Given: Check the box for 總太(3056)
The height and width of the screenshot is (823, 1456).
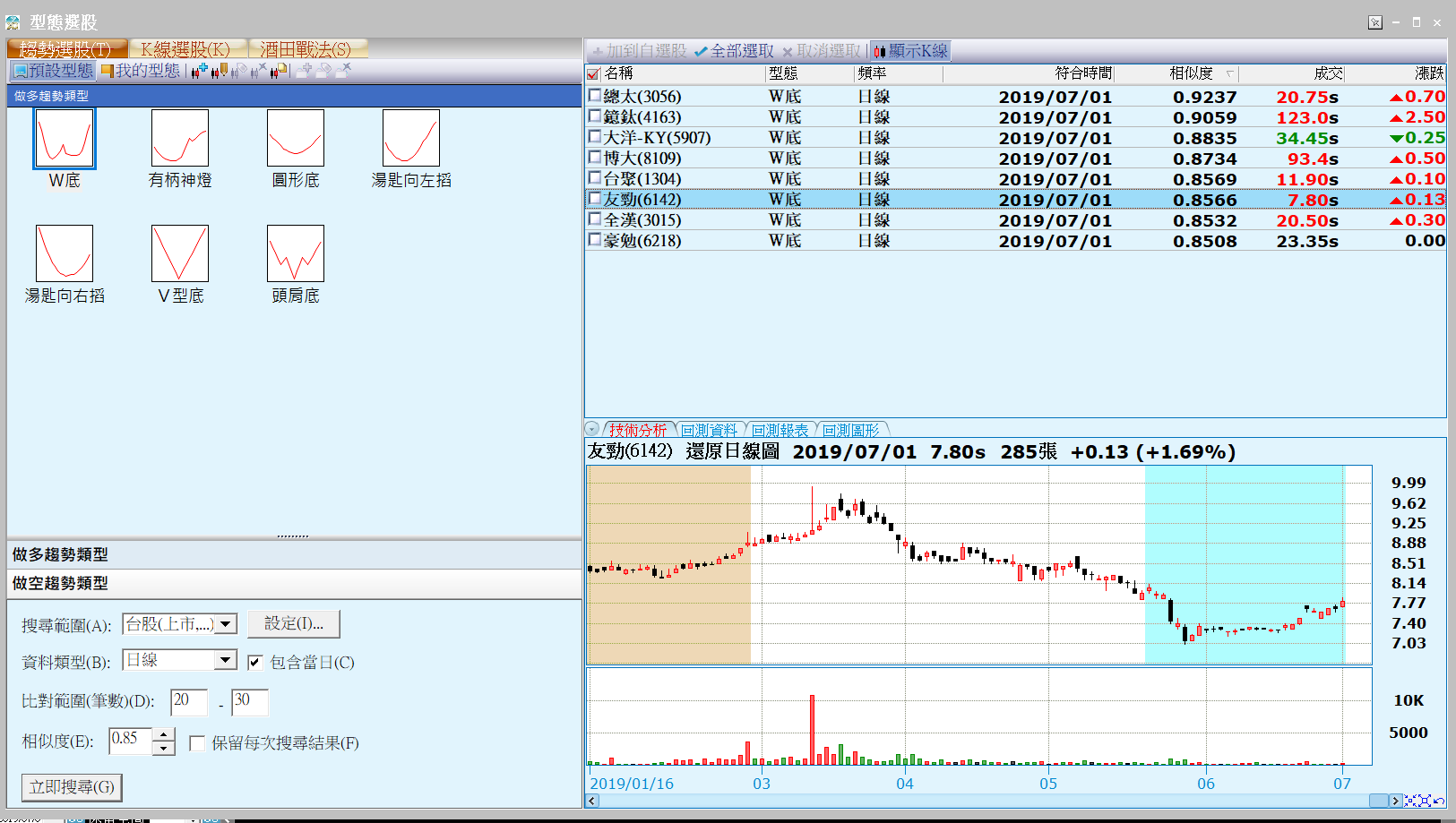Looking at the screenshot, I should tap(594, 95).
